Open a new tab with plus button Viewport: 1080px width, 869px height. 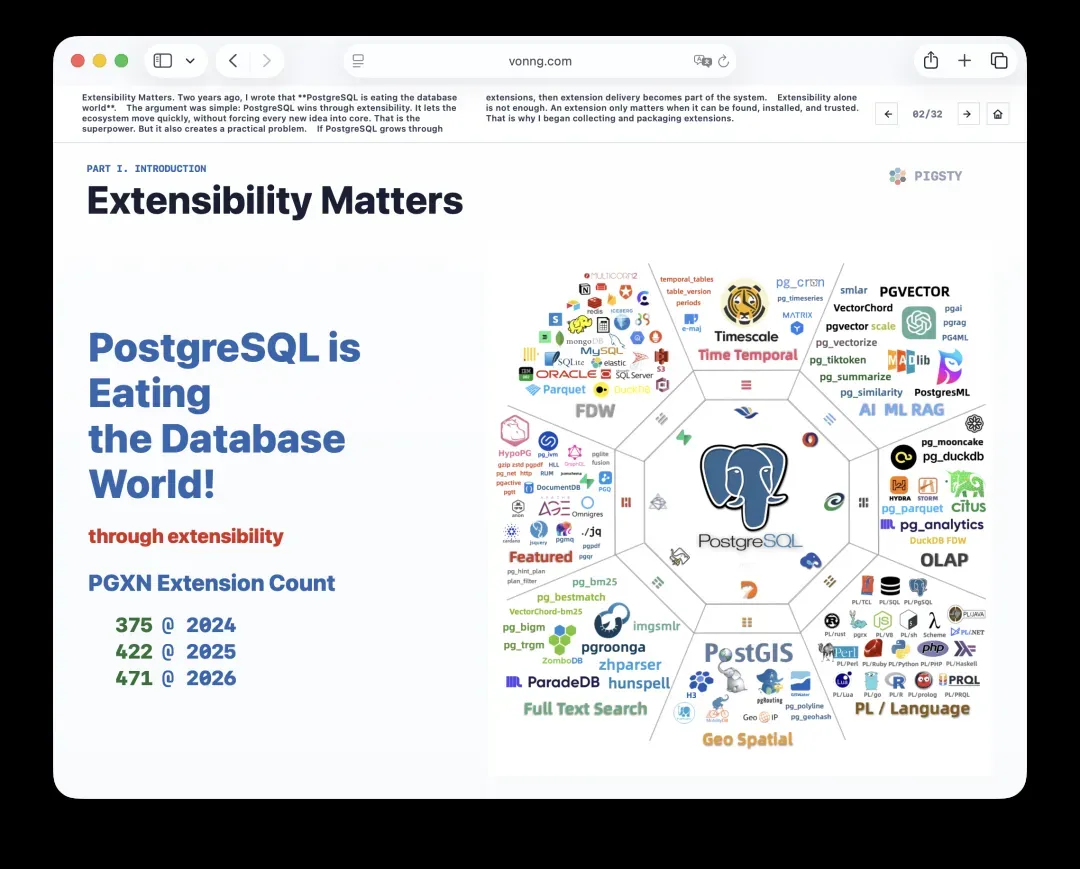tap(964, 61)
